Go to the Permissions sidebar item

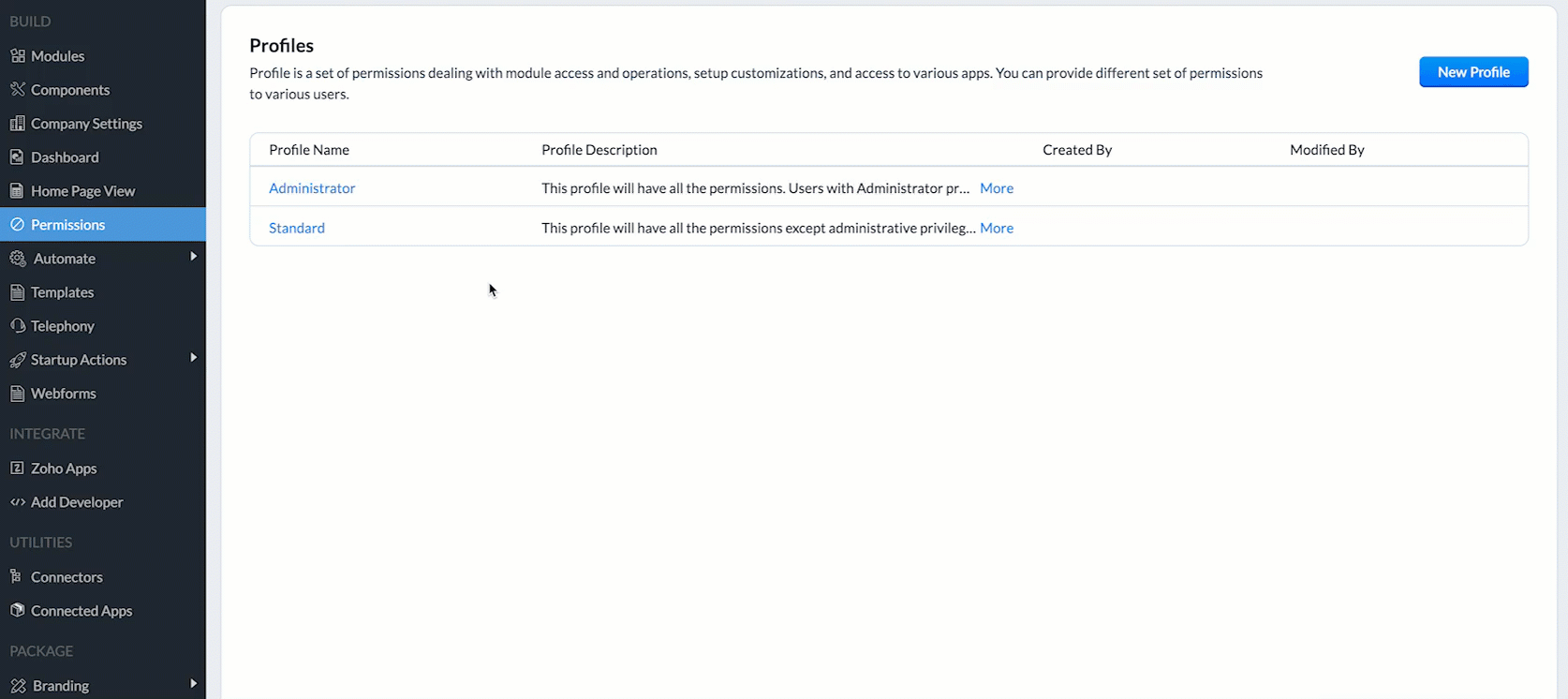[67, 225]
